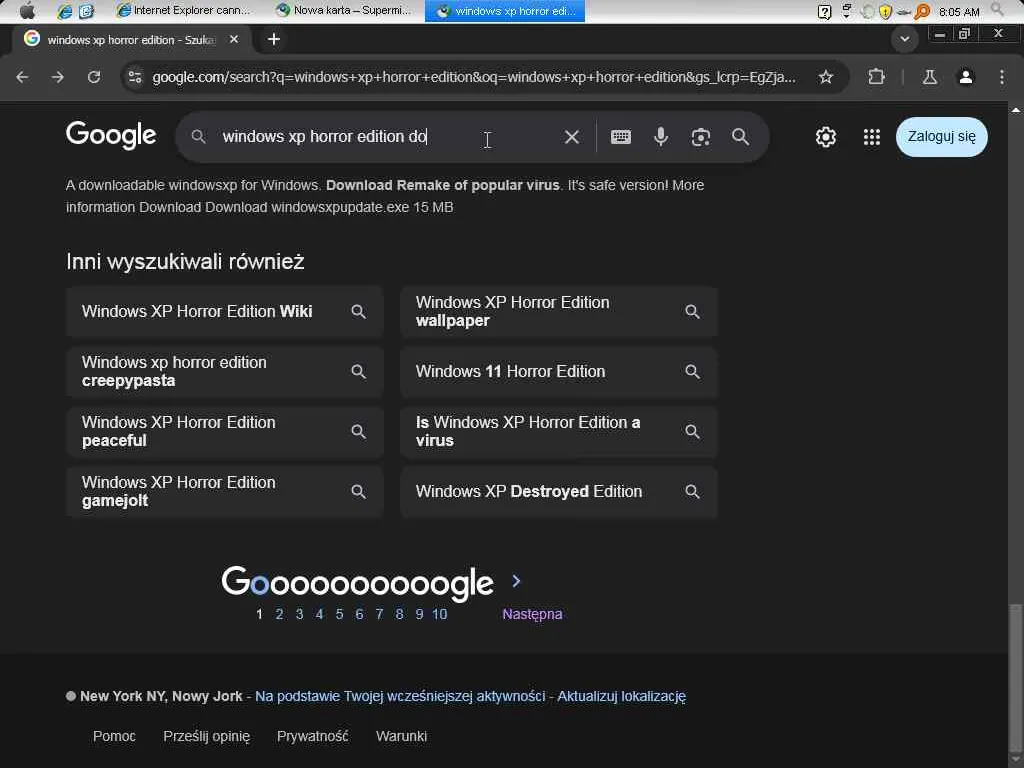Screen dimensions: 1024x768
Task: Go to results page 7
Action: tap(379, 614)
